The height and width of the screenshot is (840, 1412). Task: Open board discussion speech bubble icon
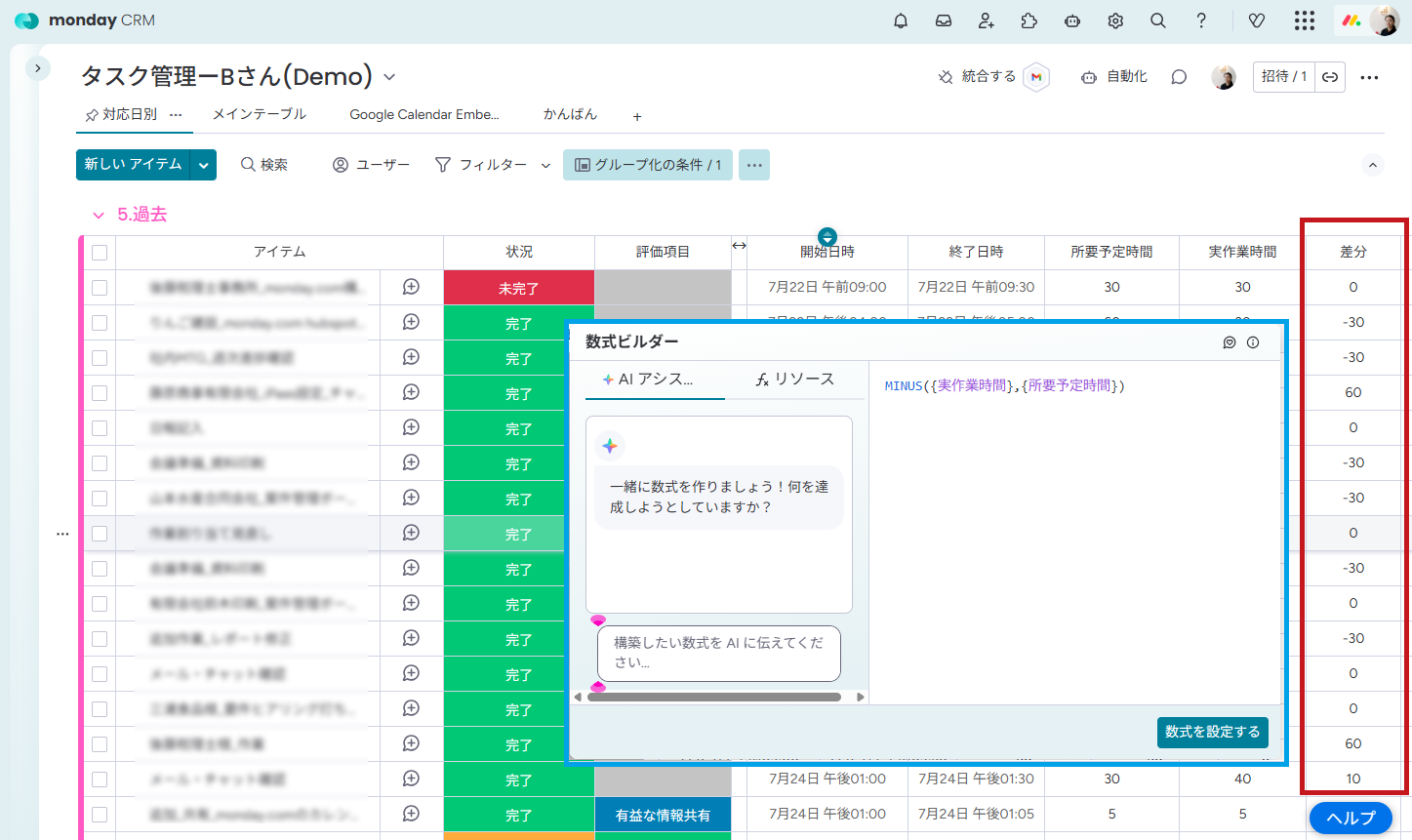click(1179, 77)
